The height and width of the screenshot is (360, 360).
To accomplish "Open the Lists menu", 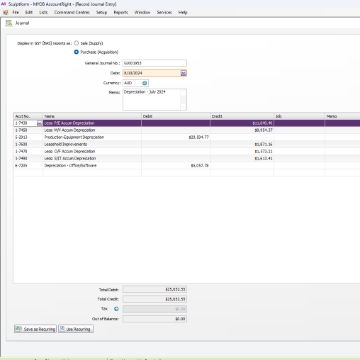I will tap(43, 12).
